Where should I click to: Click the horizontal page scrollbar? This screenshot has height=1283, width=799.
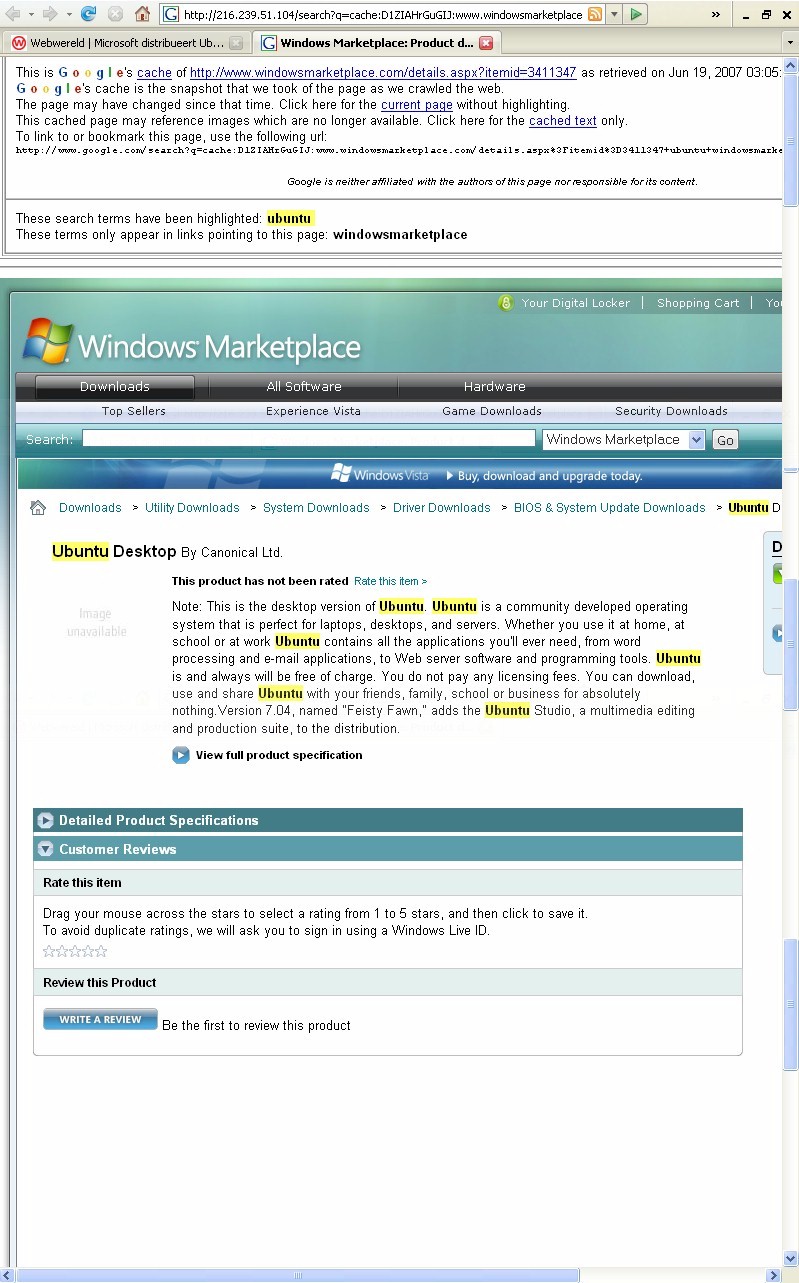299,1275
